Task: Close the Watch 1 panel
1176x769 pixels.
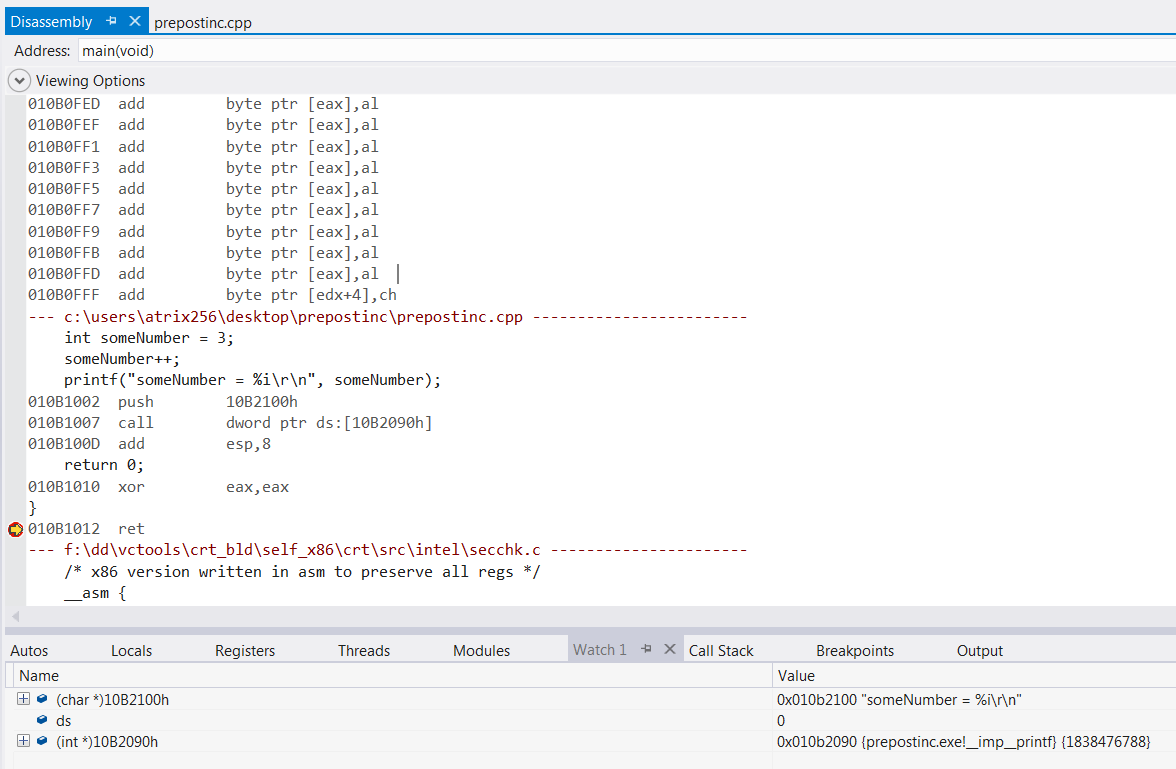Action: (669, 649)
